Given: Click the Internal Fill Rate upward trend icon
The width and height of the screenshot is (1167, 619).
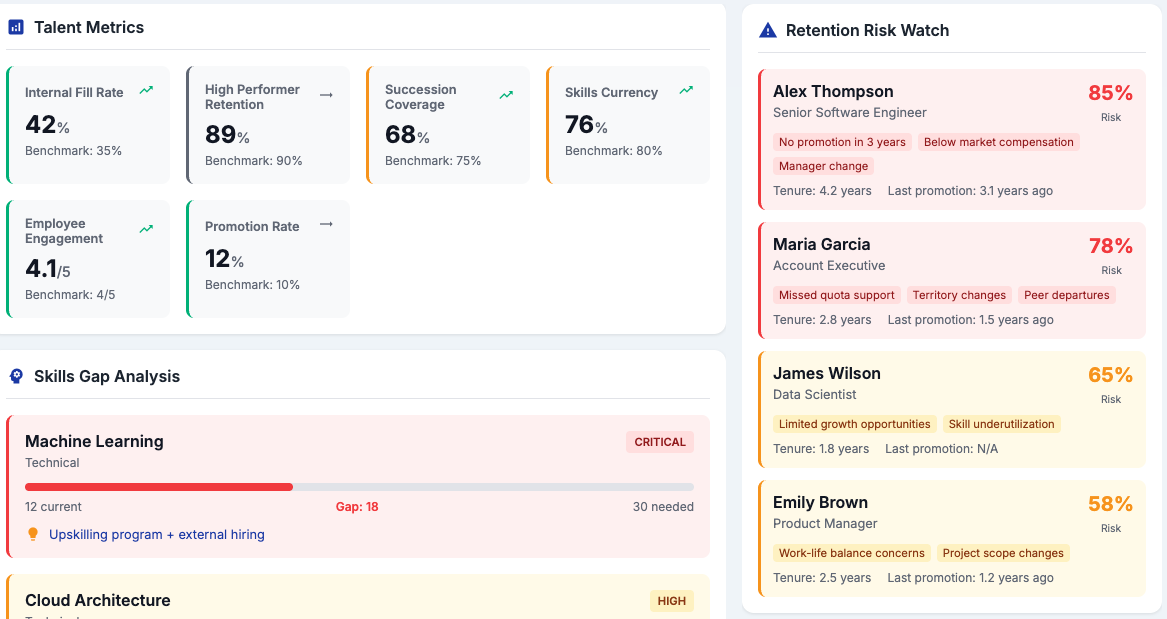Looking at the screenshot, I should click(x=147, y=90).
